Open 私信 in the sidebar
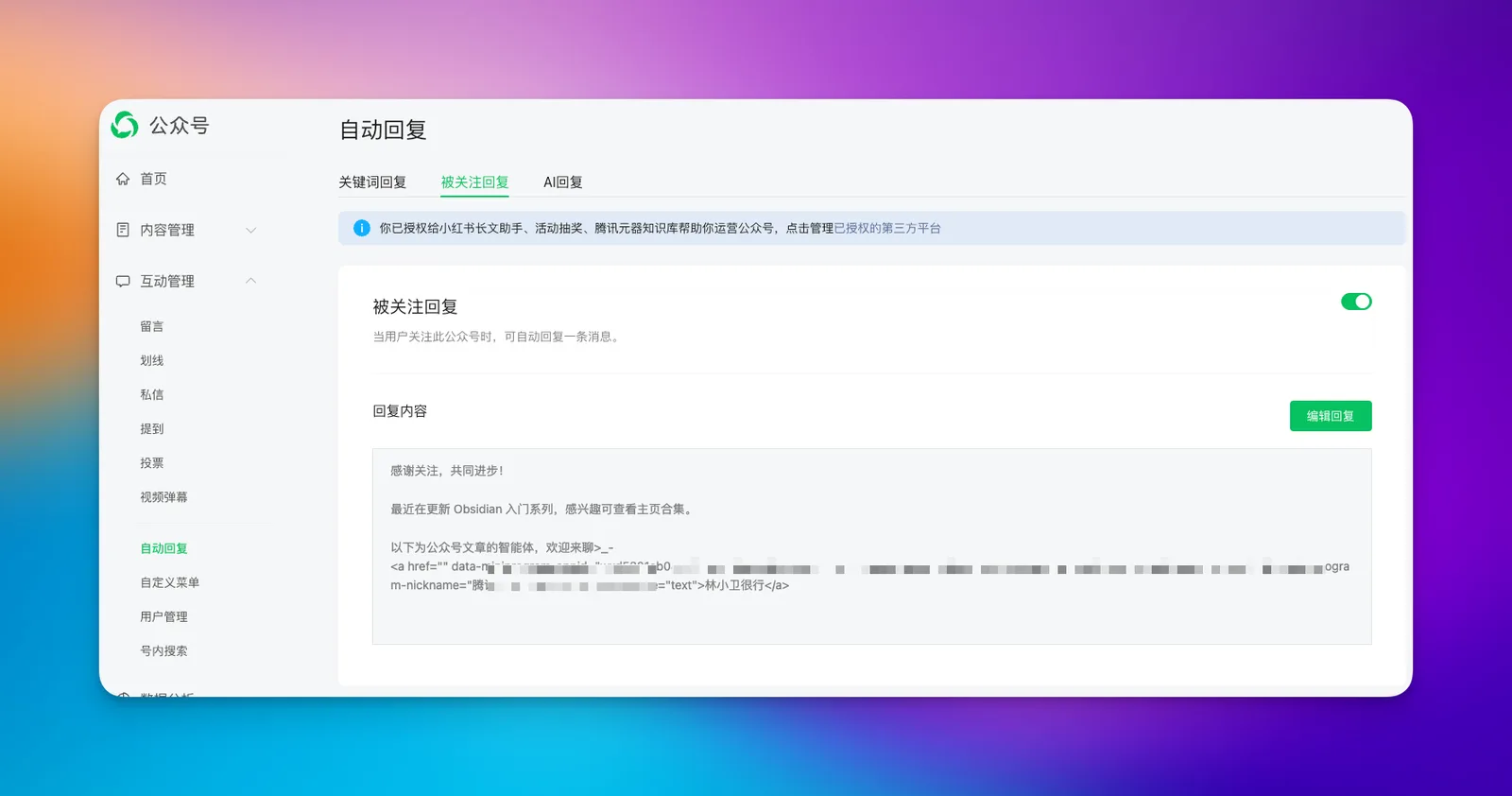Screen dimensions: 1512x796 click(152, 394)
